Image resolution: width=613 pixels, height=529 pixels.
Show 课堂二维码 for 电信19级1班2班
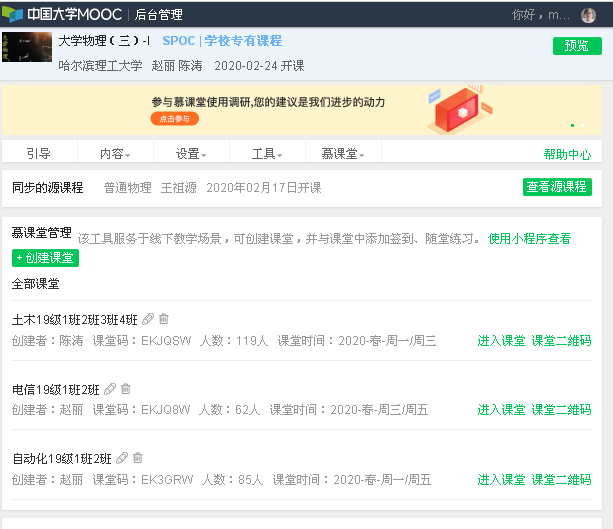[561, 410]
